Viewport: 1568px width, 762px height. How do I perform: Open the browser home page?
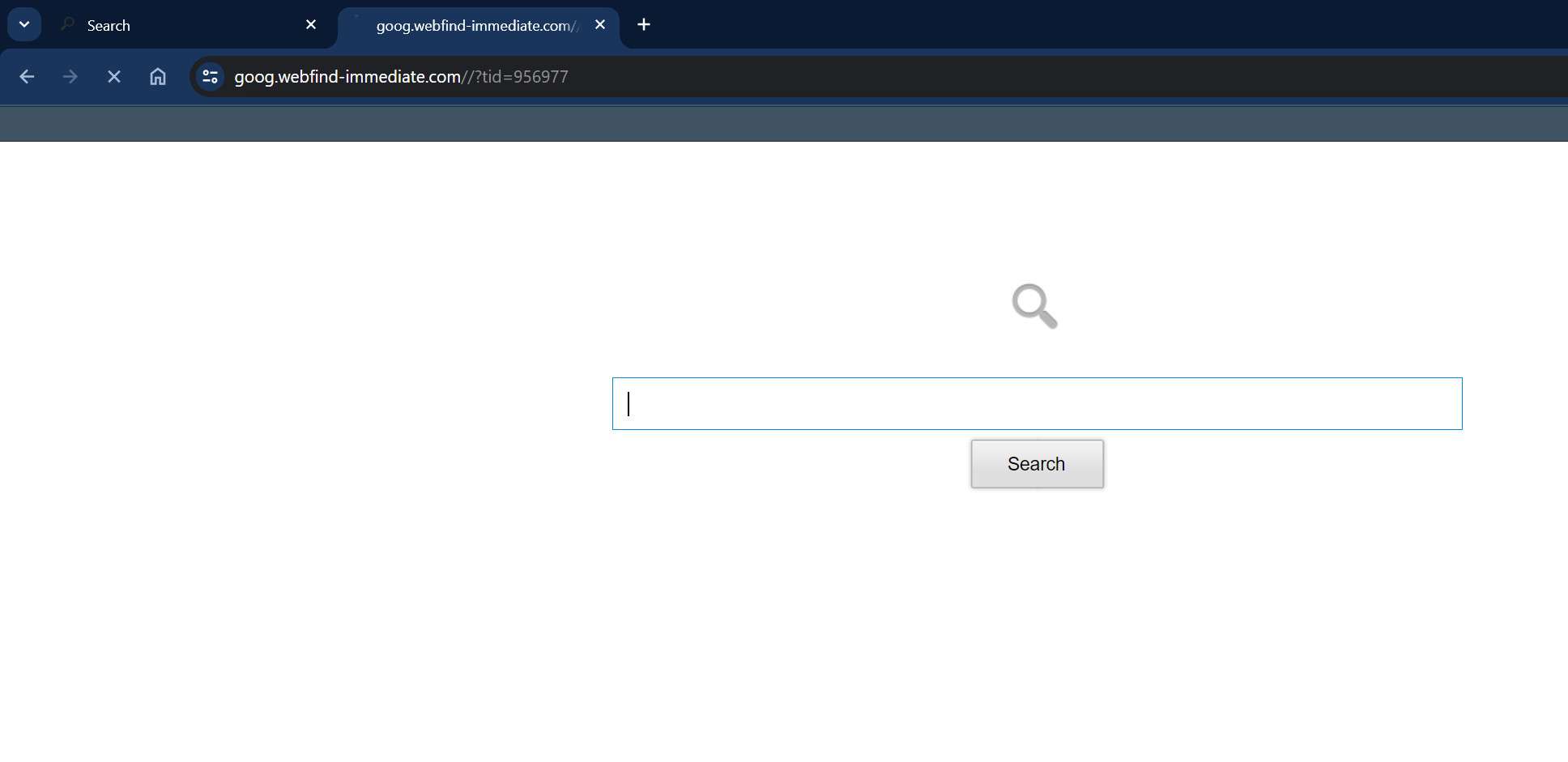[157, 76]
